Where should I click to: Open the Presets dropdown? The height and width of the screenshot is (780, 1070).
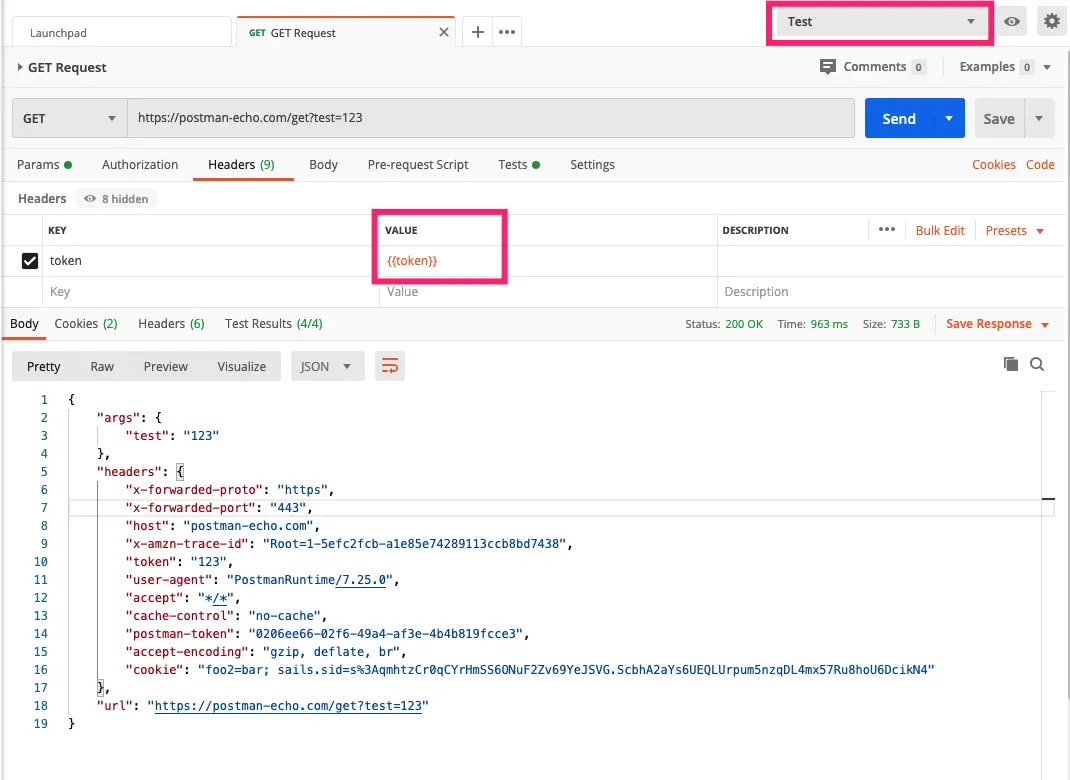pyautogui.click(x=1015, y=231)
